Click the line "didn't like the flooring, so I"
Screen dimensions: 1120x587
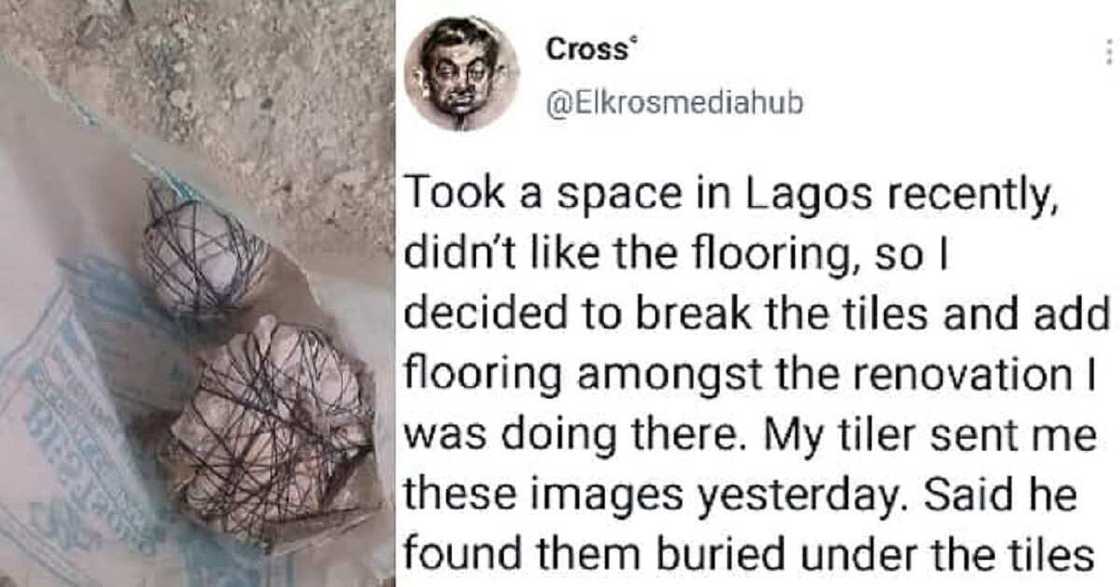(677, 261)
